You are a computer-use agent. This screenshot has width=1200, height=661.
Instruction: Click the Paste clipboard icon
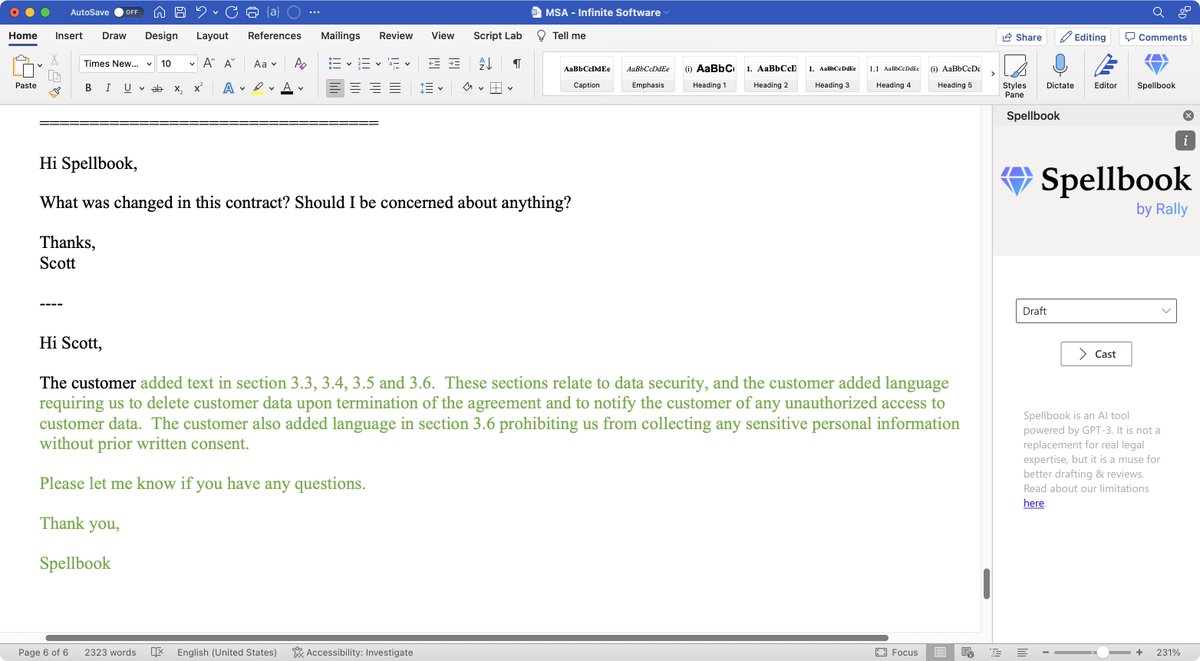coord(23,68)
